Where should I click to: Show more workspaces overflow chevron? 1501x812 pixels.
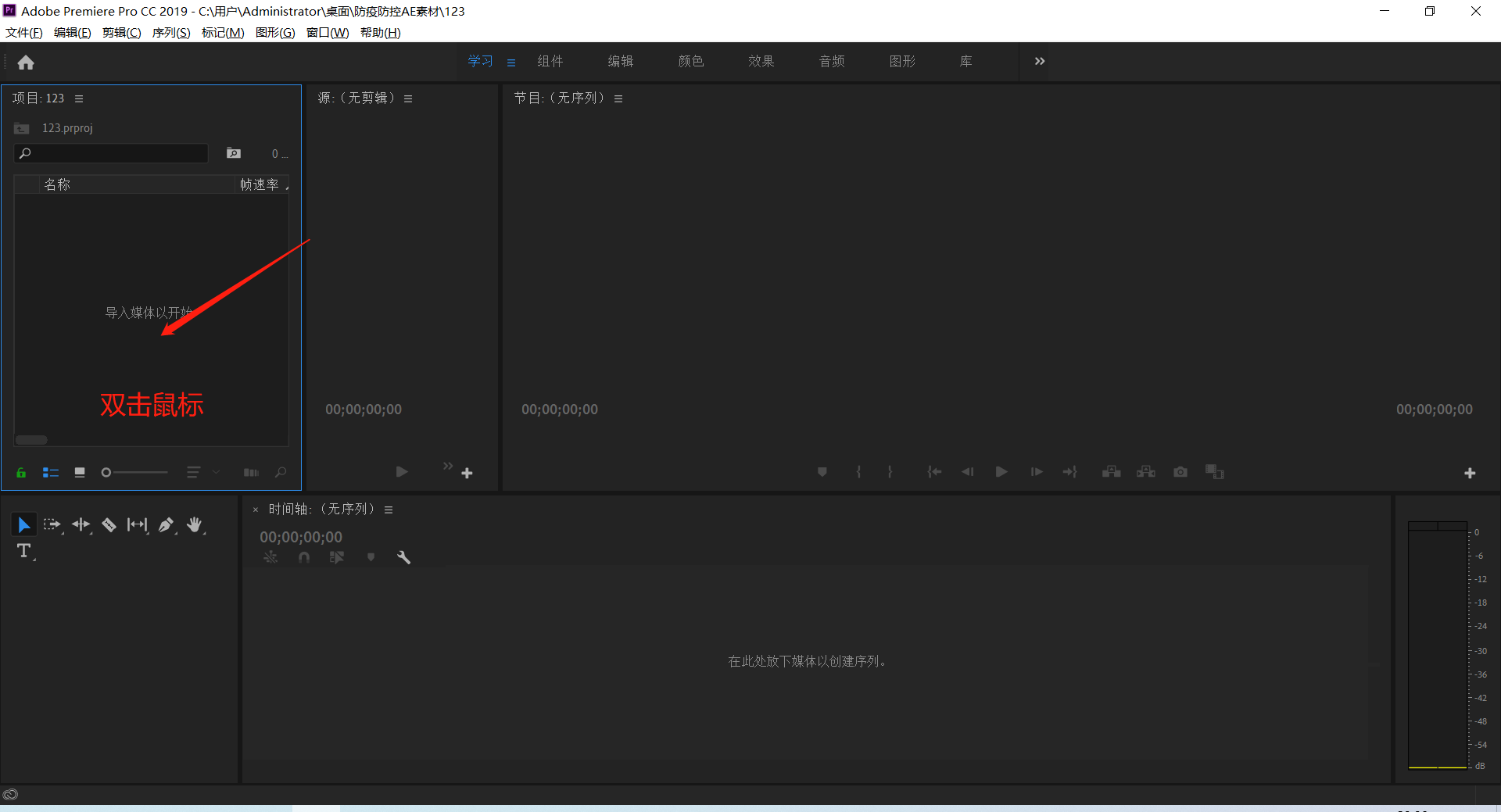pyautogui.click(x=1040, y=61)
